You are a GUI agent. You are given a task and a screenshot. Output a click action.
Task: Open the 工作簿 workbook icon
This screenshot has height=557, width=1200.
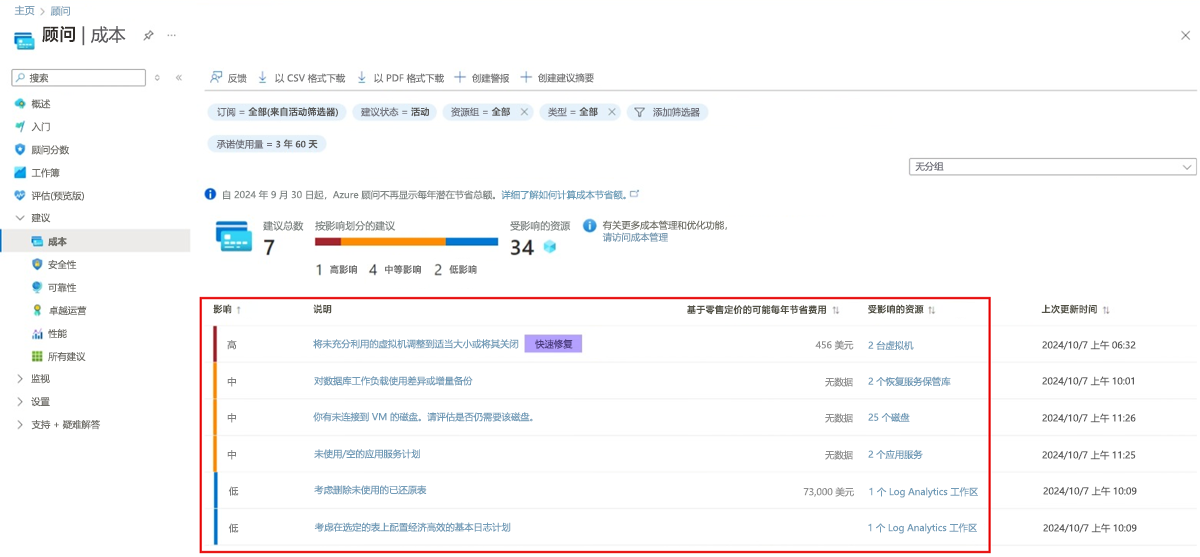pos(20,173)
